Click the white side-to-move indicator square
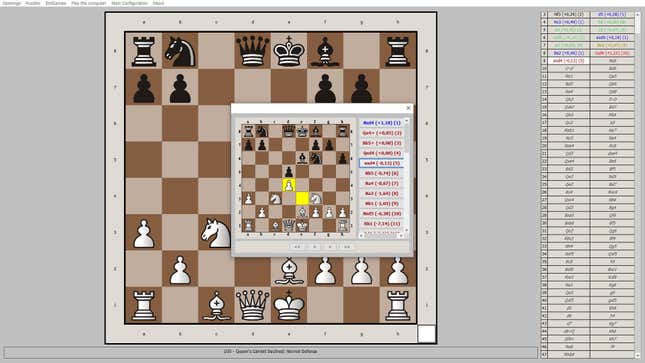645x363 pixels. (427, 334)
